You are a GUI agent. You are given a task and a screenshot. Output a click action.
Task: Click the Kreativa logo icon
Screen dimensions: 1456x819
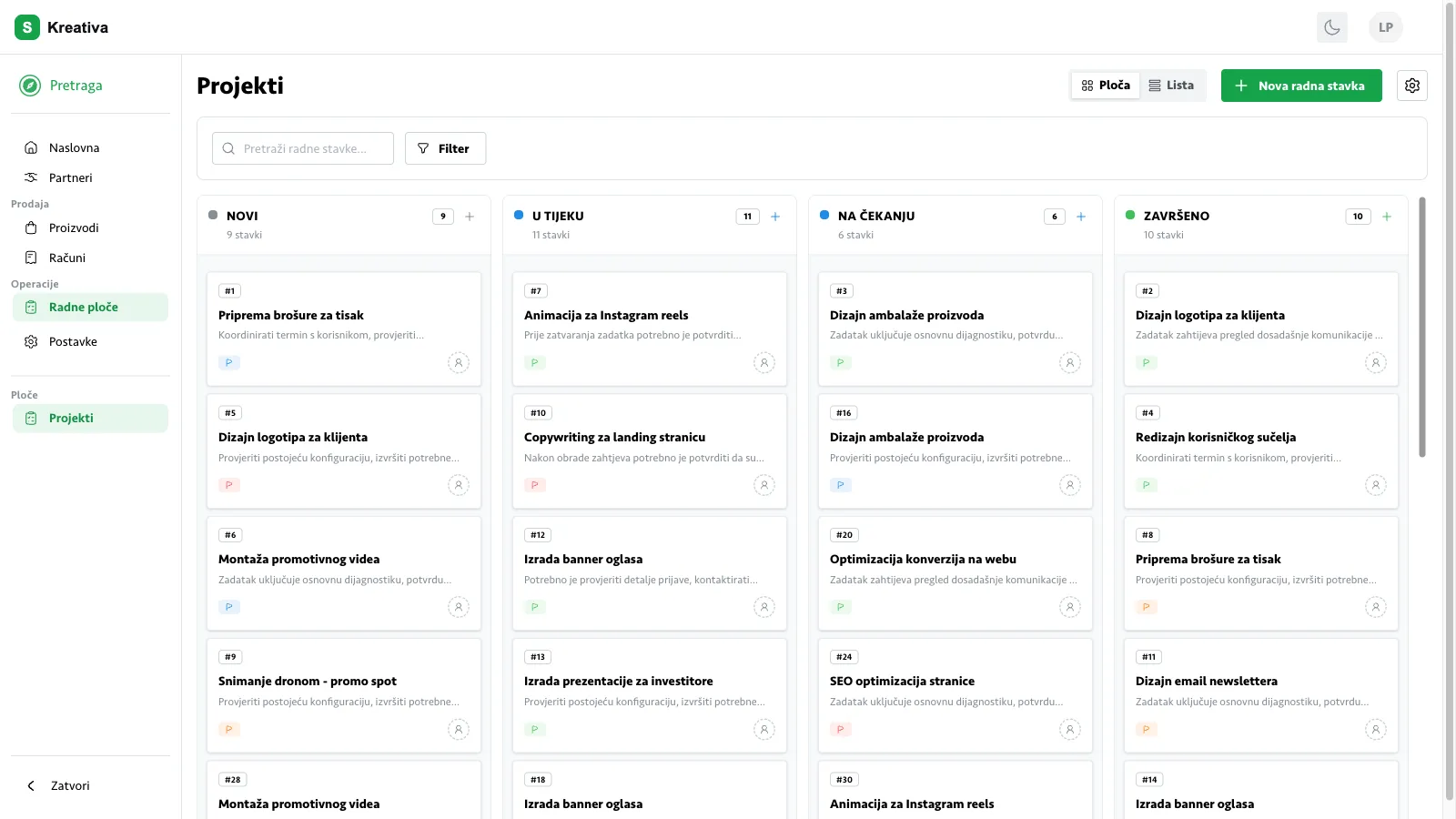27,27
